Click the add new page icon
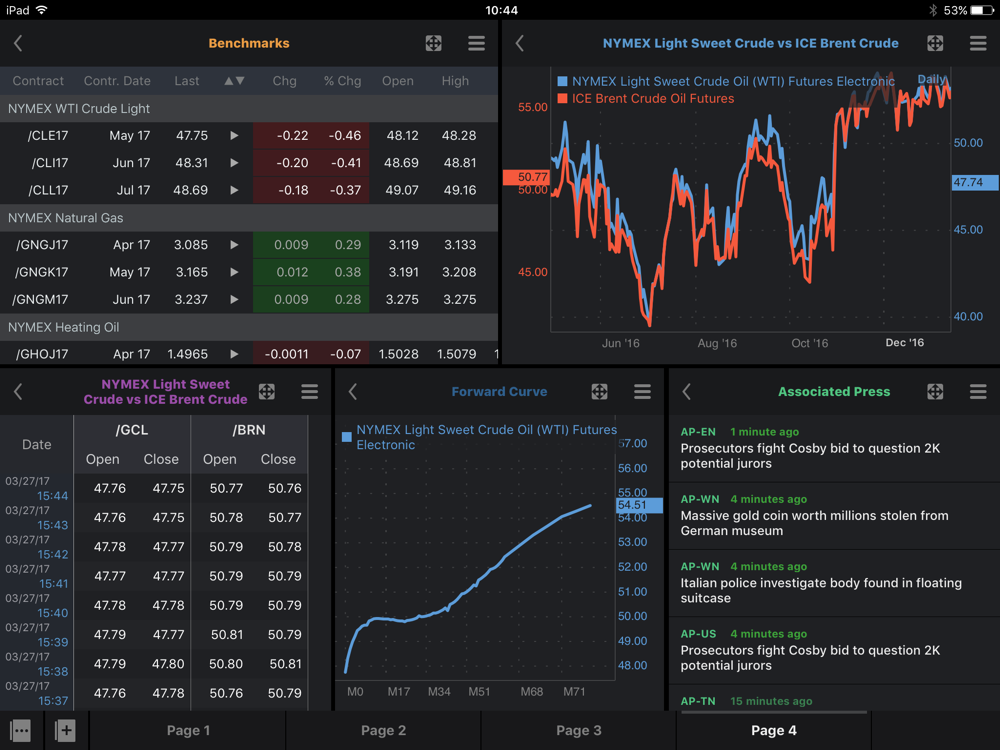The width and height of the screenshot is (1000, 750). (65, 731)
